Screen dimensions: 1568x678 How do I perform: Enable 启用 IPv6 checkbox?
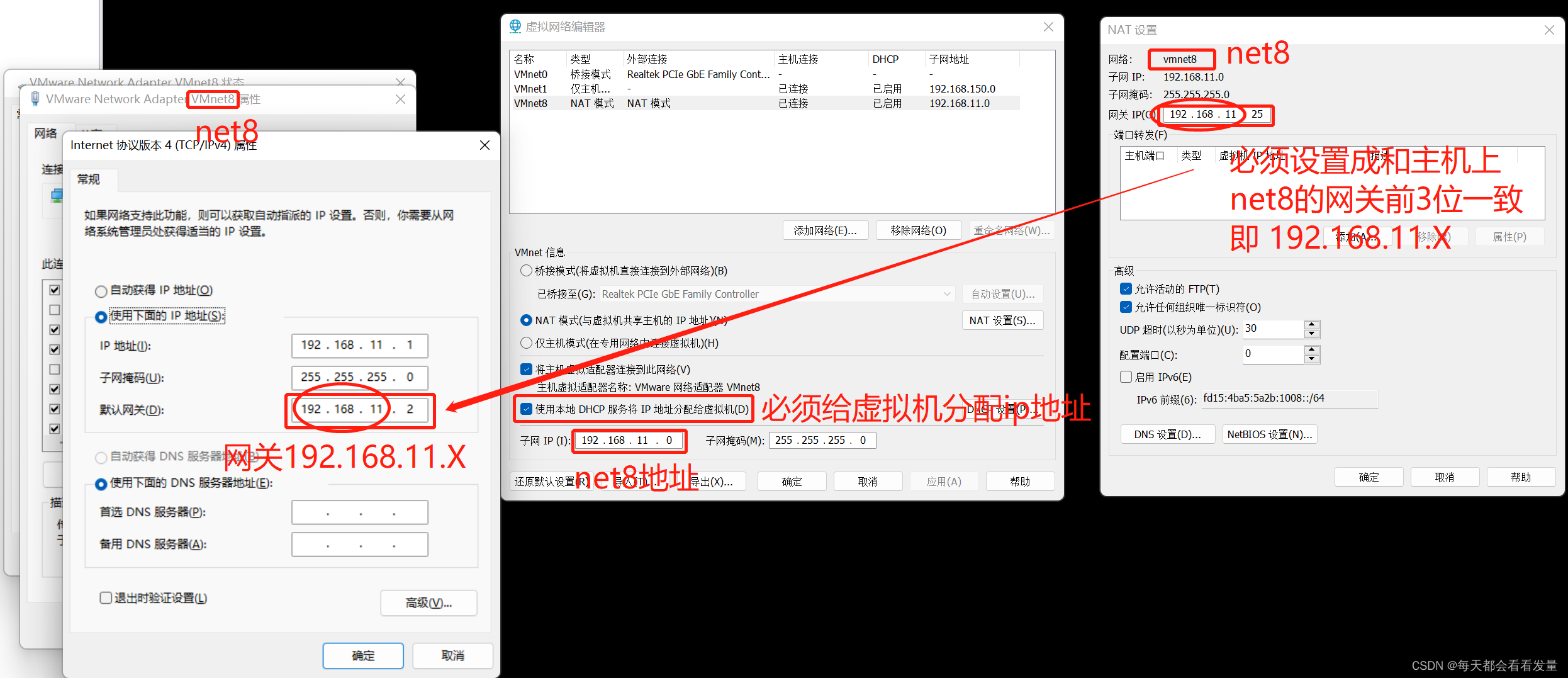pyautogui.click(x=1126, y=377)
